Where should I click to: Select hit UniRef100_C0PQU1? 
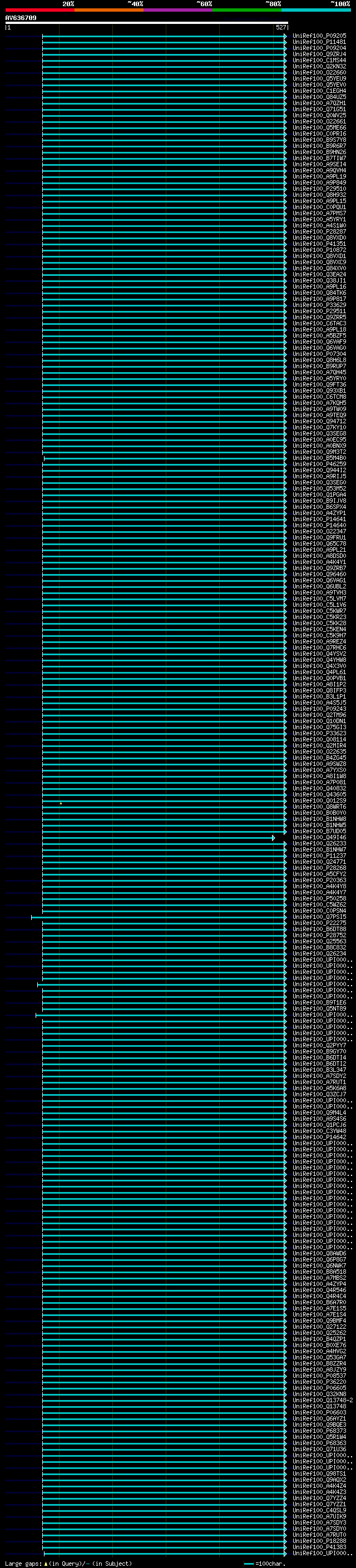click(319, 207)
